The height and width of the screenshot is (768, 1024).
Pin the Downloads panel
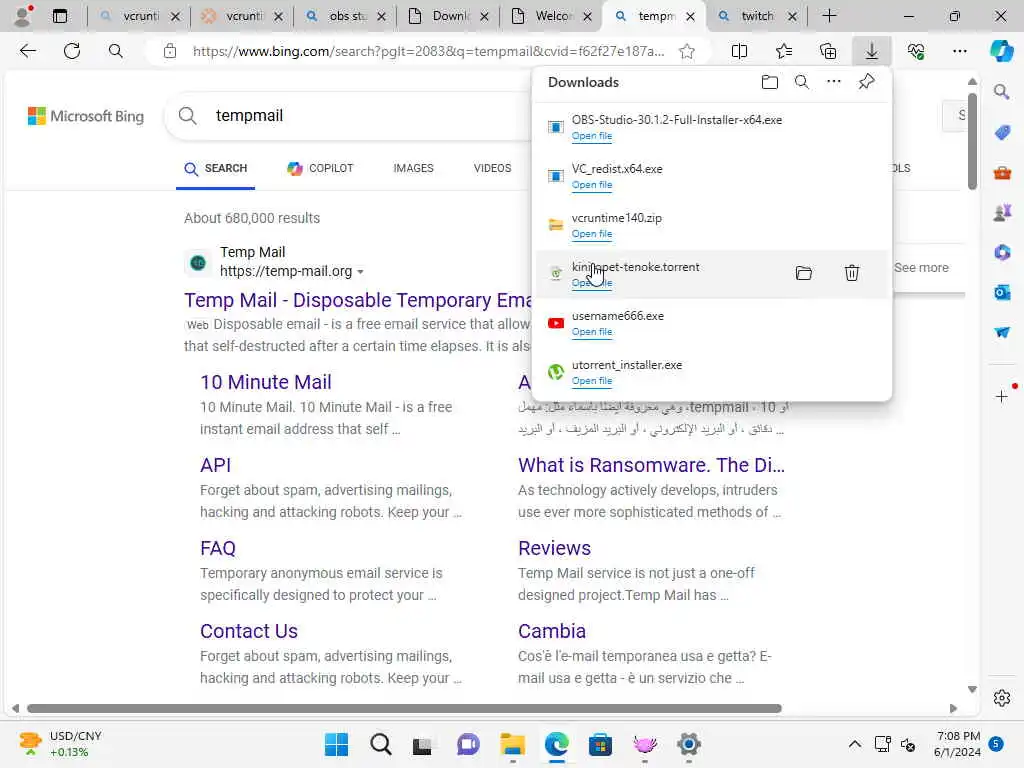[867, 82]
